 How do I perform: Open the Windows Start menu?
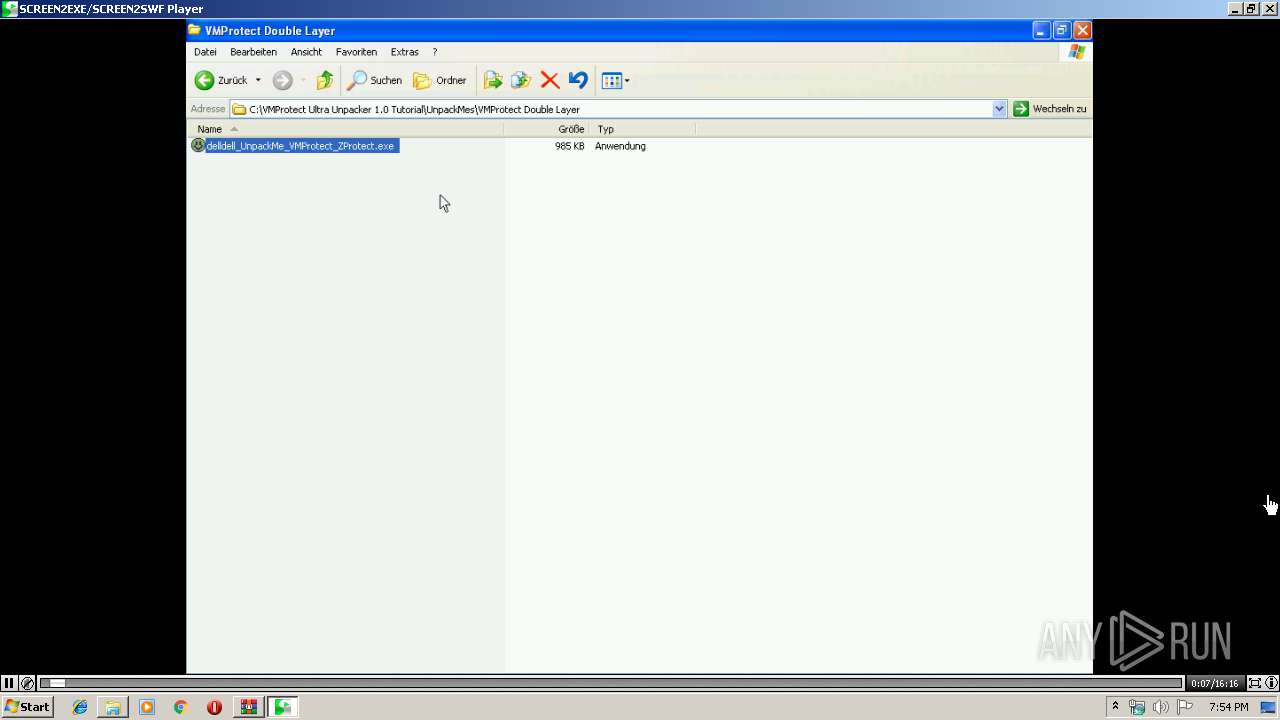point(28,707)
